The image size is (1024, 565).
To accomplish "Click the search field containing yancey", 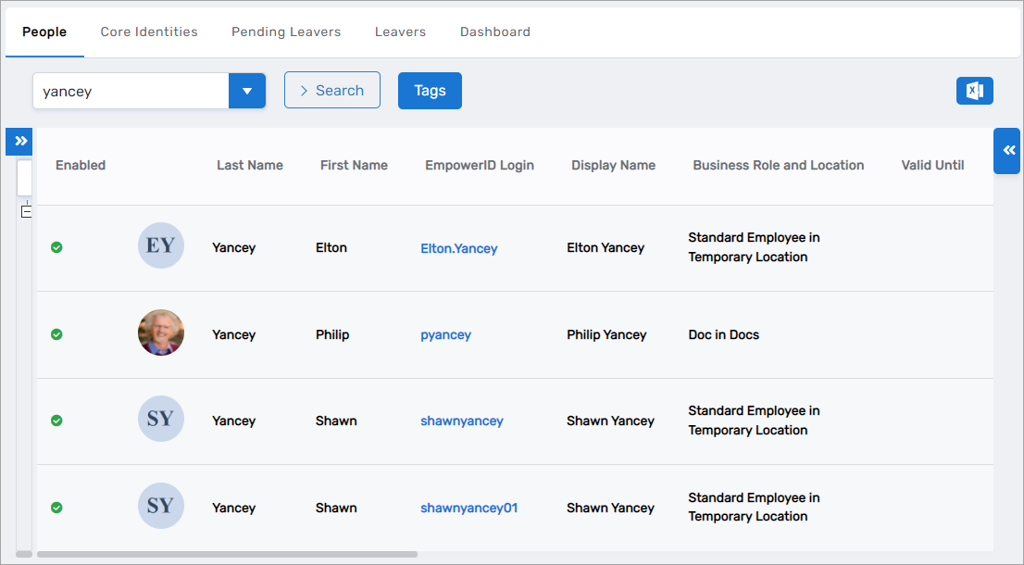I will (x=131, y=91).
